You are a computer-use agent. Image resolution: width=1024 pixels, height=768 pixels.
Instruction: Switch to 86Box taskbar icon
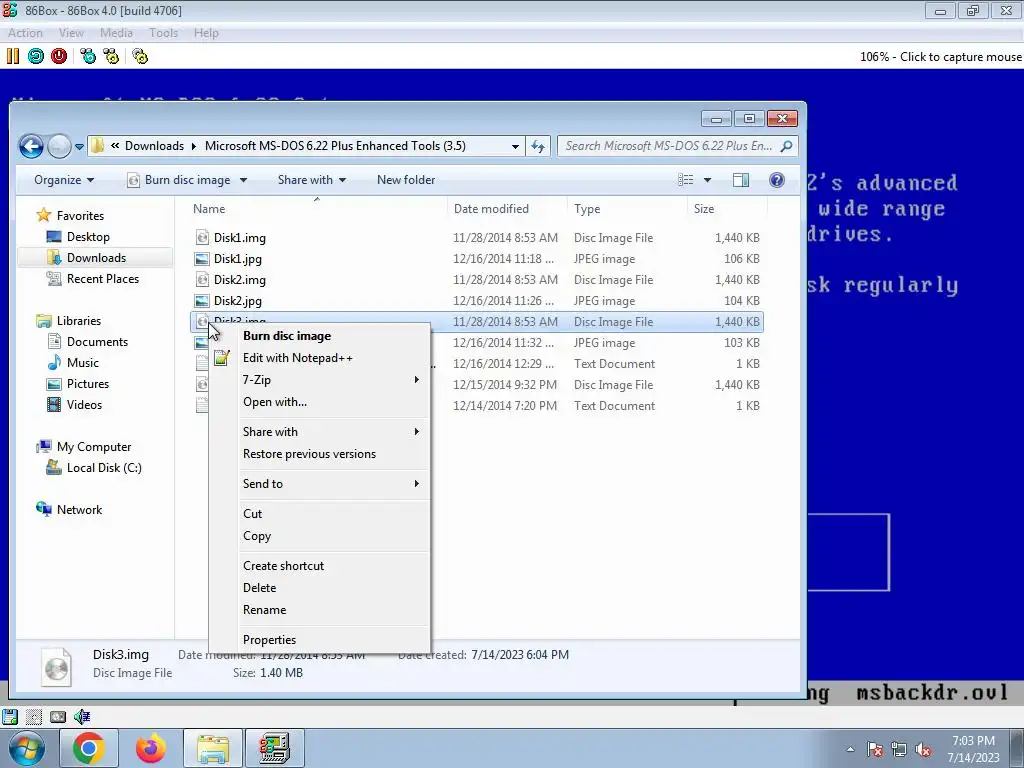pyautogui.click(x=274, y=748)
